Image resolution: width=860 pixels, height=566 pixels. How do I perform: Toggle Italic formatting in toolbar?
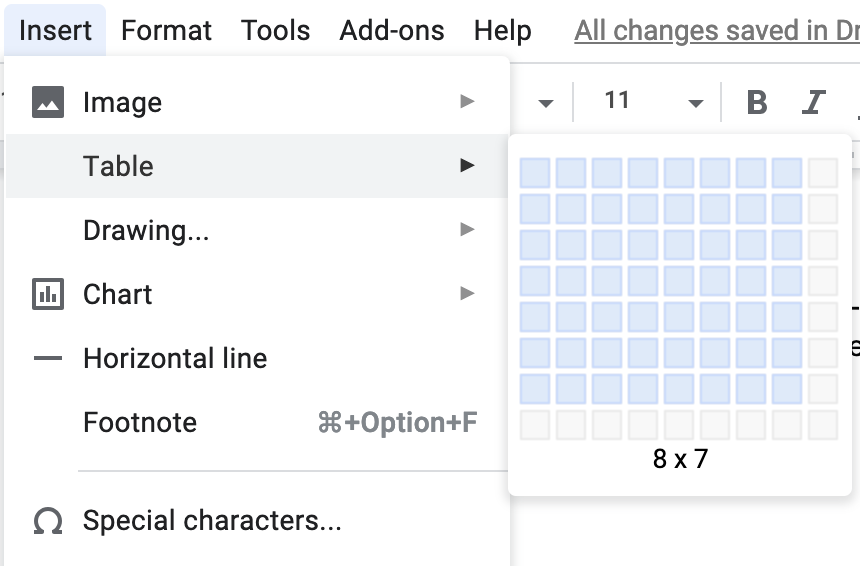point(814,102)
